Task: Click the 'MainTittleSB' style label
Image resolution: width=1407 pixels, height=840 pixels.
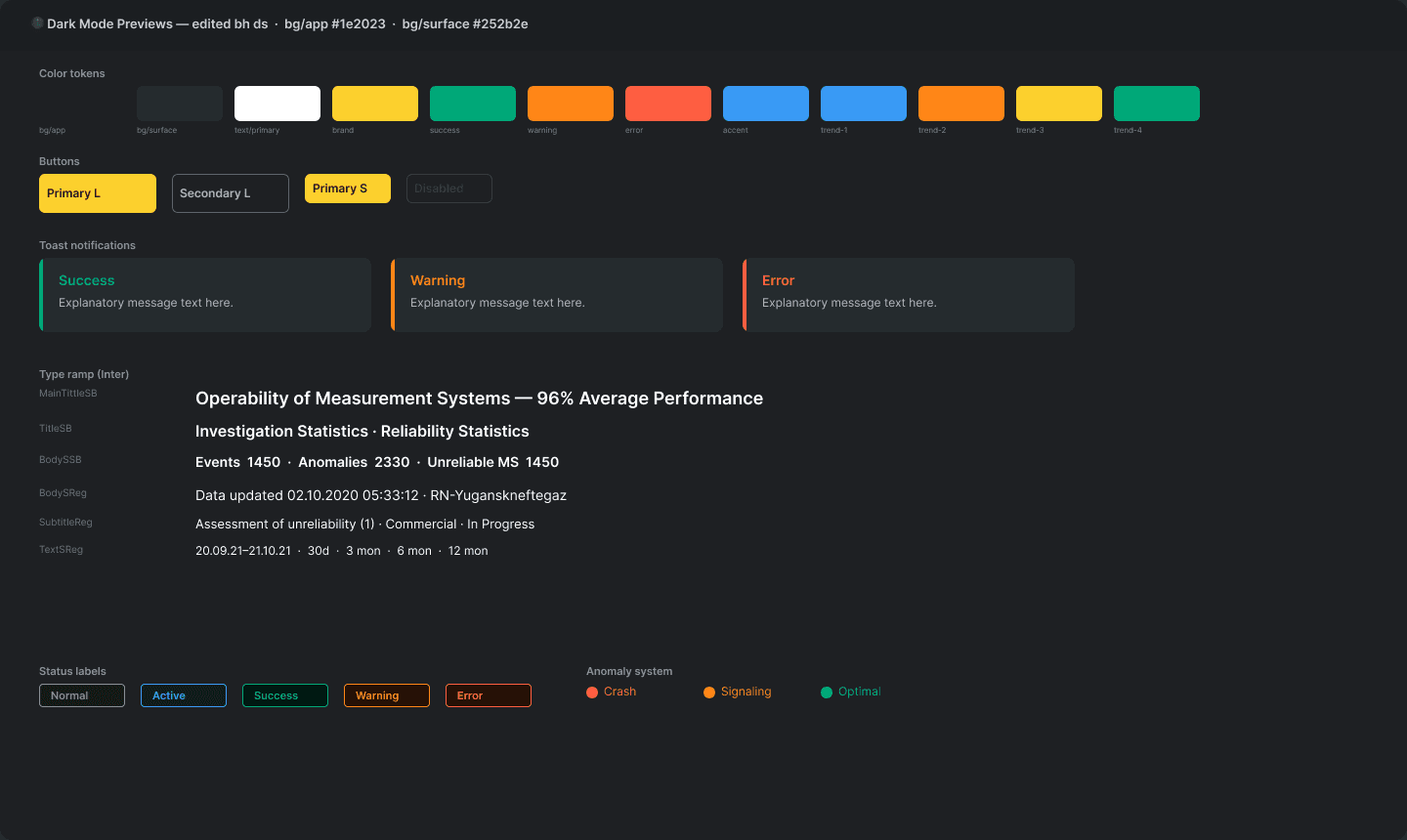Action: tap(68, 394)
